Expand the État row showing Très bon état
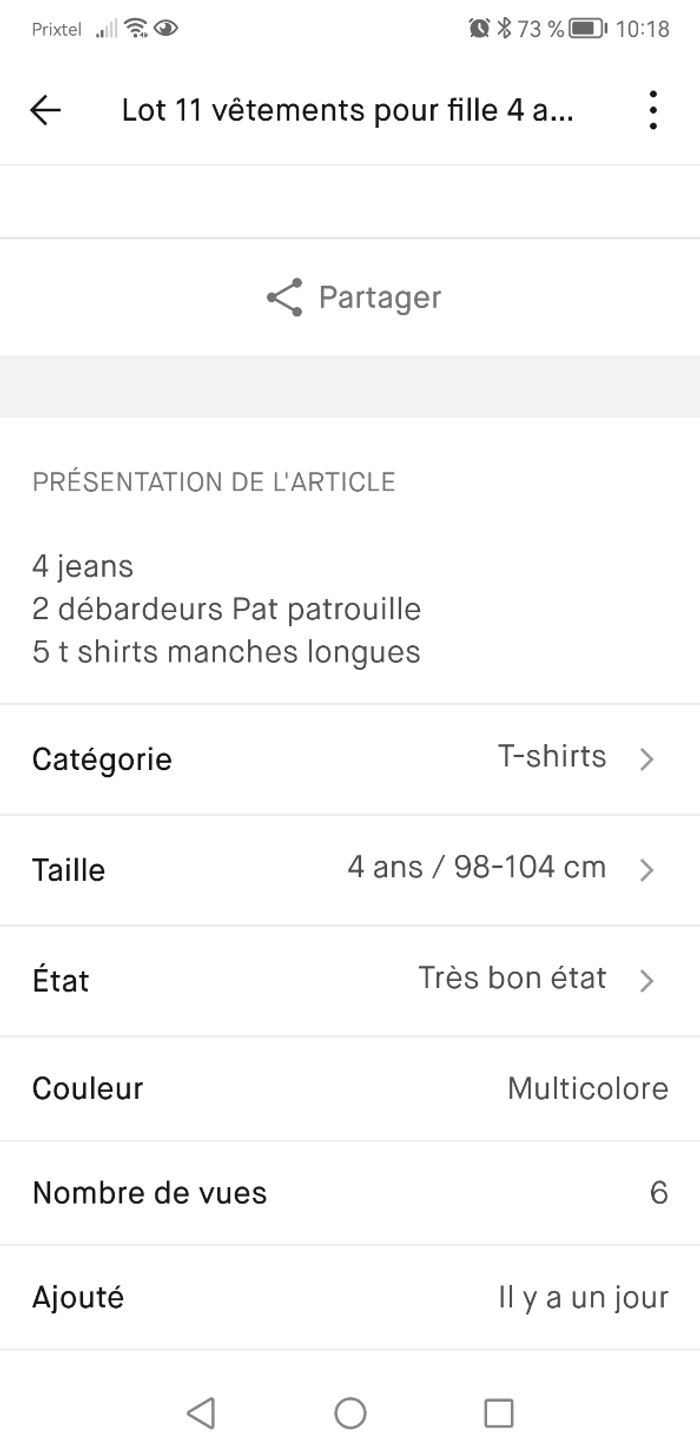 pos(350,980)
